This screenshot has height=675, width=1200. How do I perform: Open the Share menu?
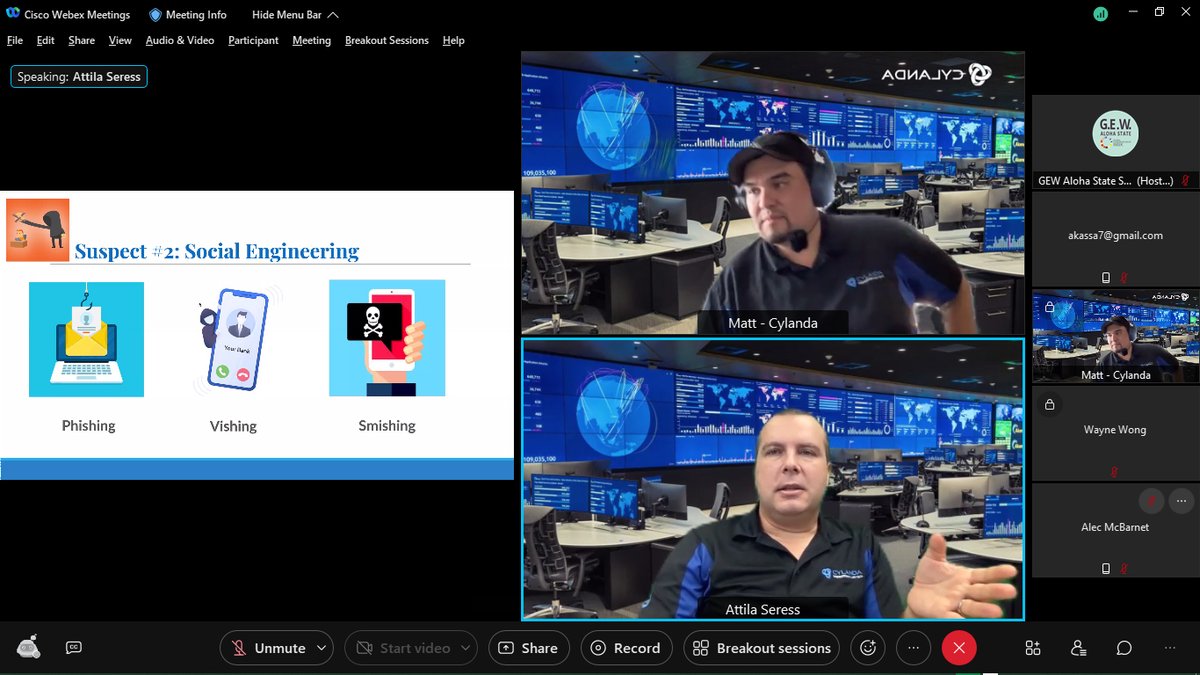(82, 41)
